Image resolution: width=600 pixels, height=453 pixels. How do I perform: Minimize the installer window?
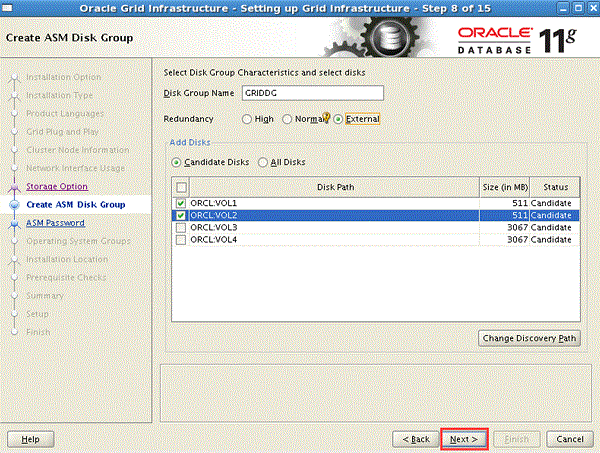coord(563,8)
